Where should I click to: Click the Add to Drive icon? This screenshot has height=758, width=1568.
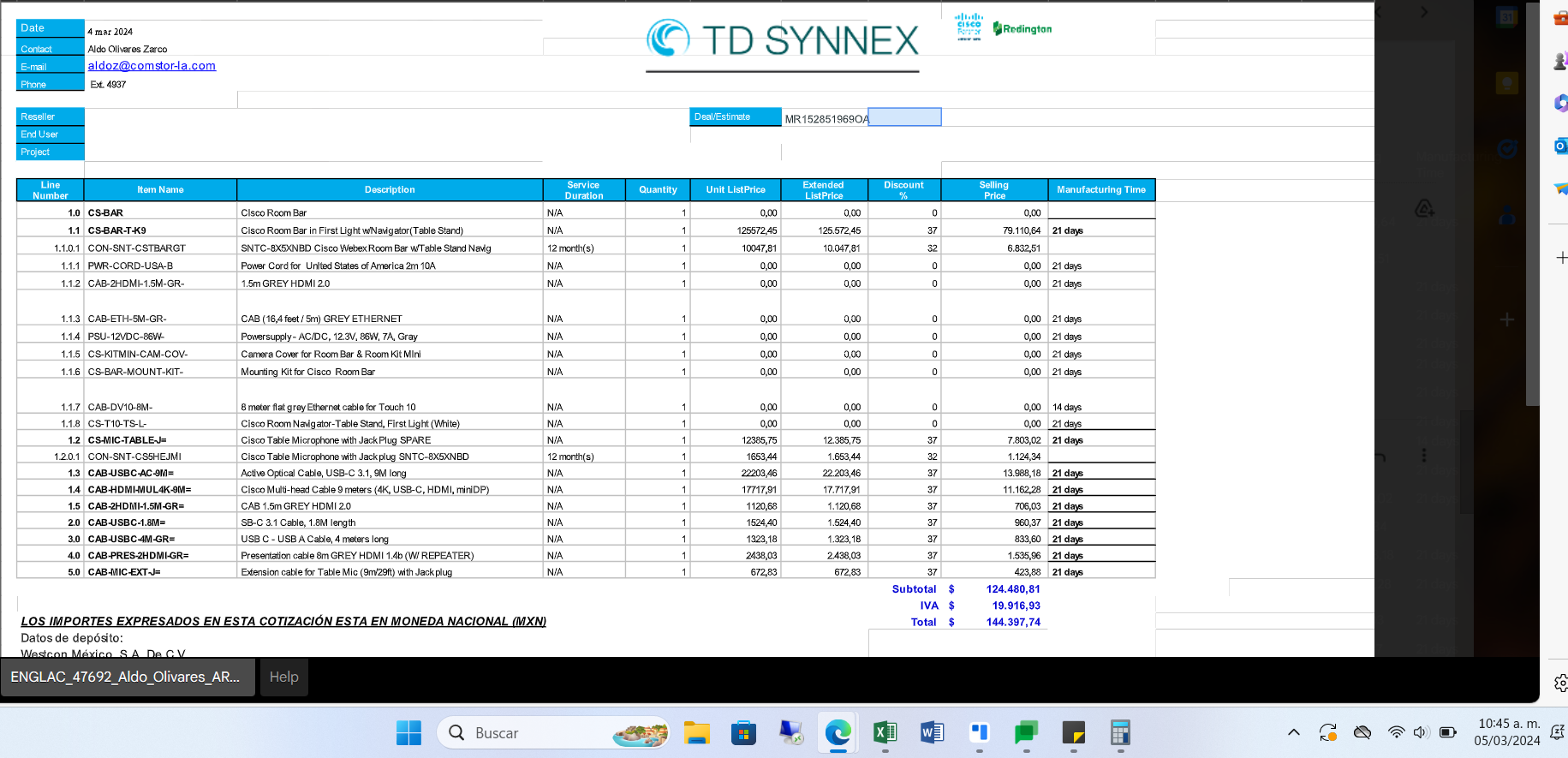[1424, 208]
